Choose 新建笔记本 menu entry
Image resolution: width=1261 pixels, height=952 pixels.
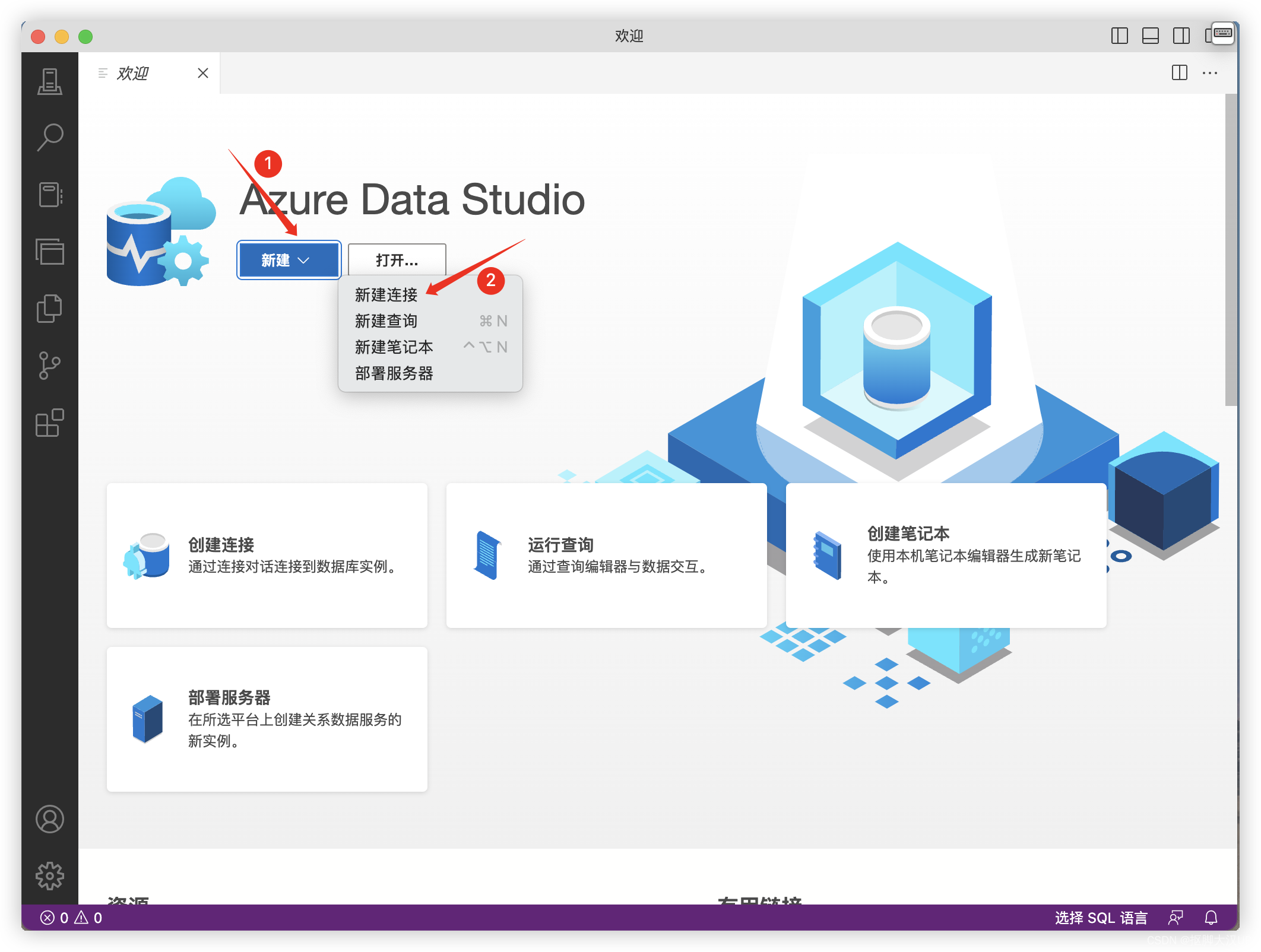394,347
